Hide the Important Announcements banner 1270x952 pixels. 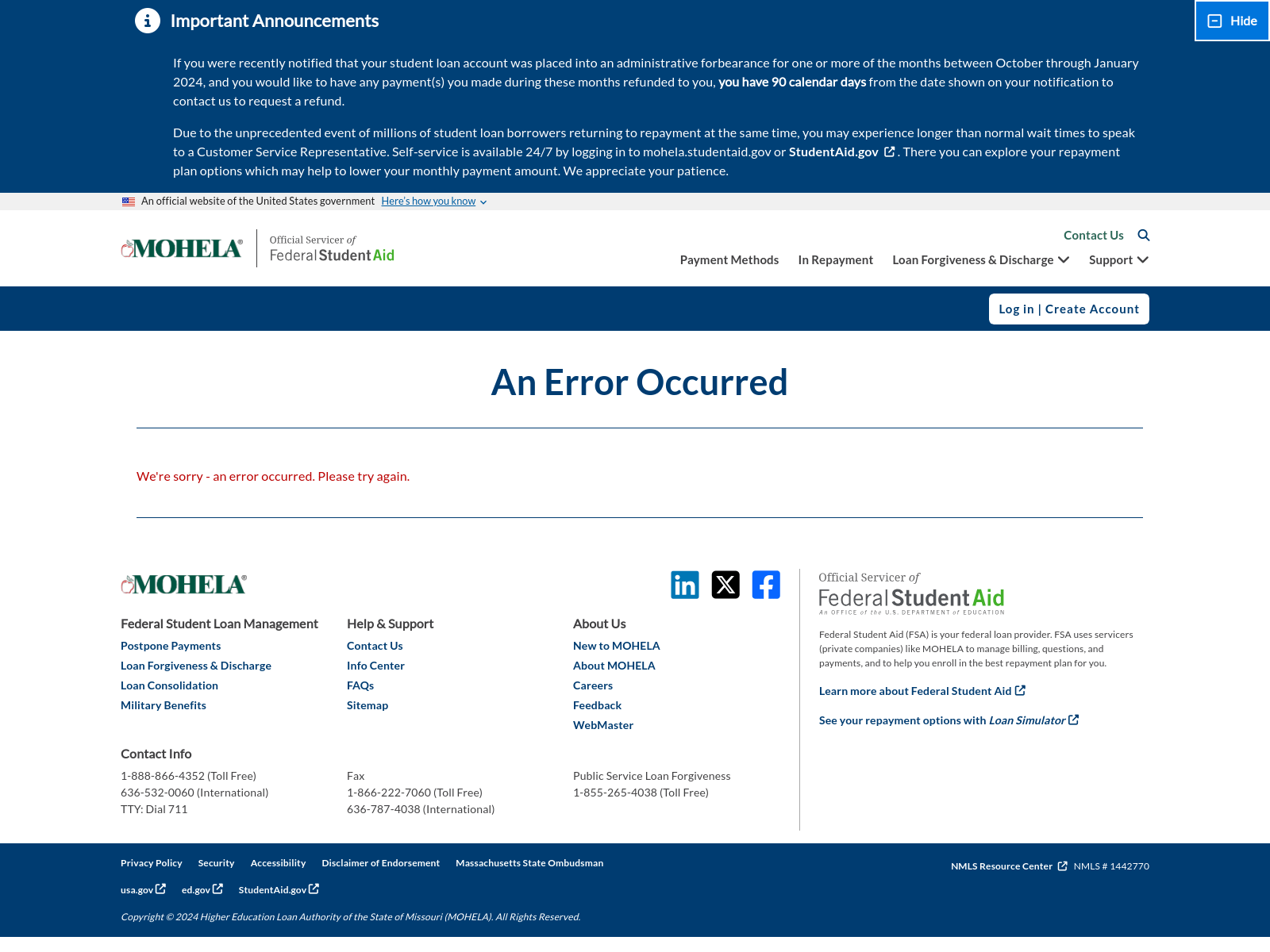point(1232,21)
